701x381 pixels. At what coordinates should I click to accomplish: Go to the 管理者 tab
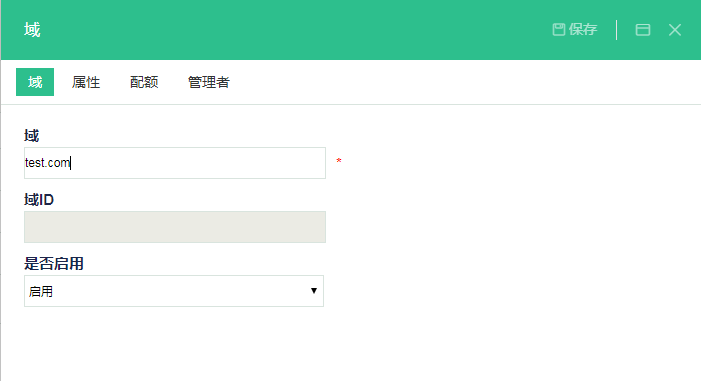click(209, 82)
